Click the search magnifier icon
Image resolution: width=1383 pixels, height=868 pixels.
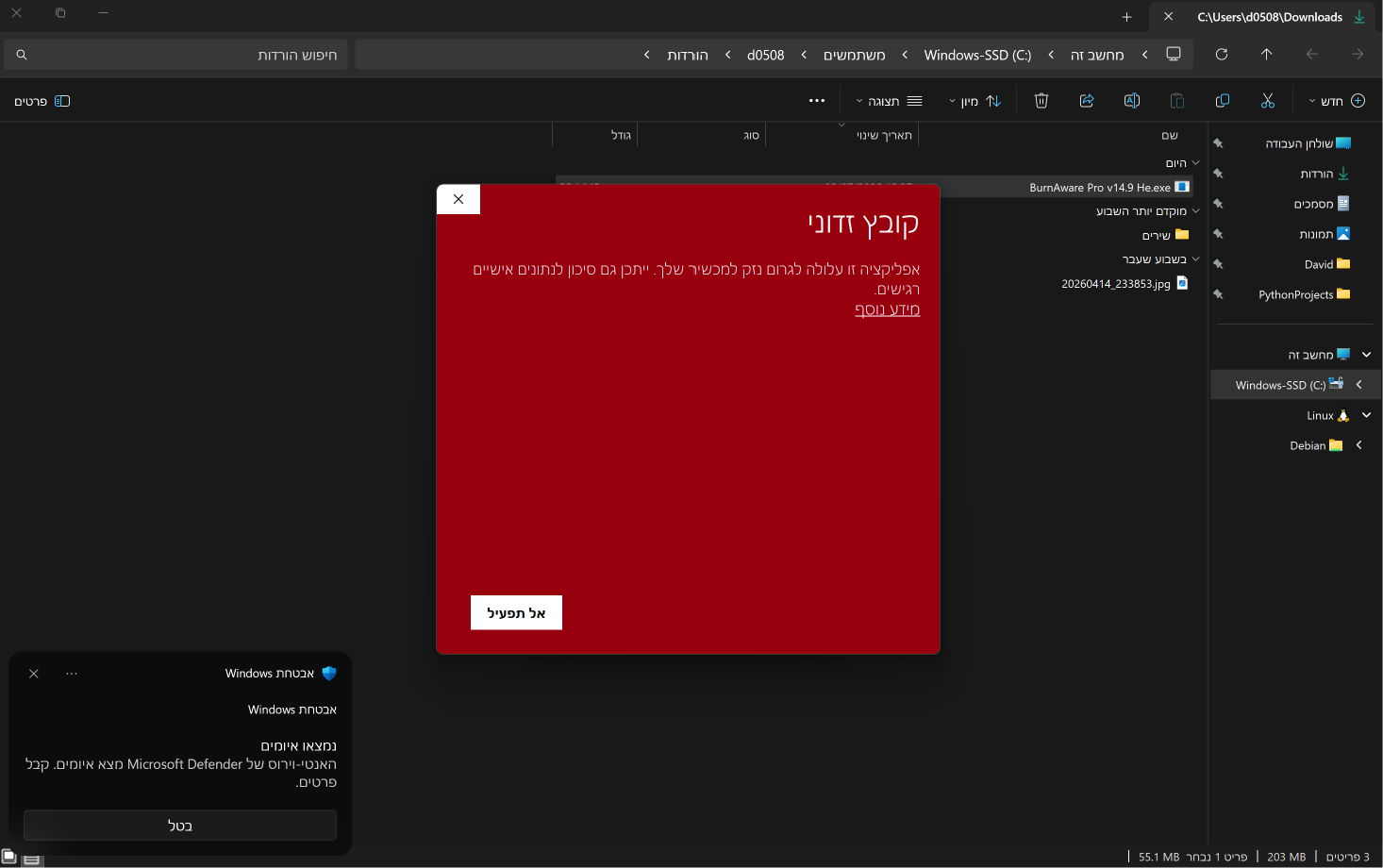pyautogui.click(x=22, y=55)
